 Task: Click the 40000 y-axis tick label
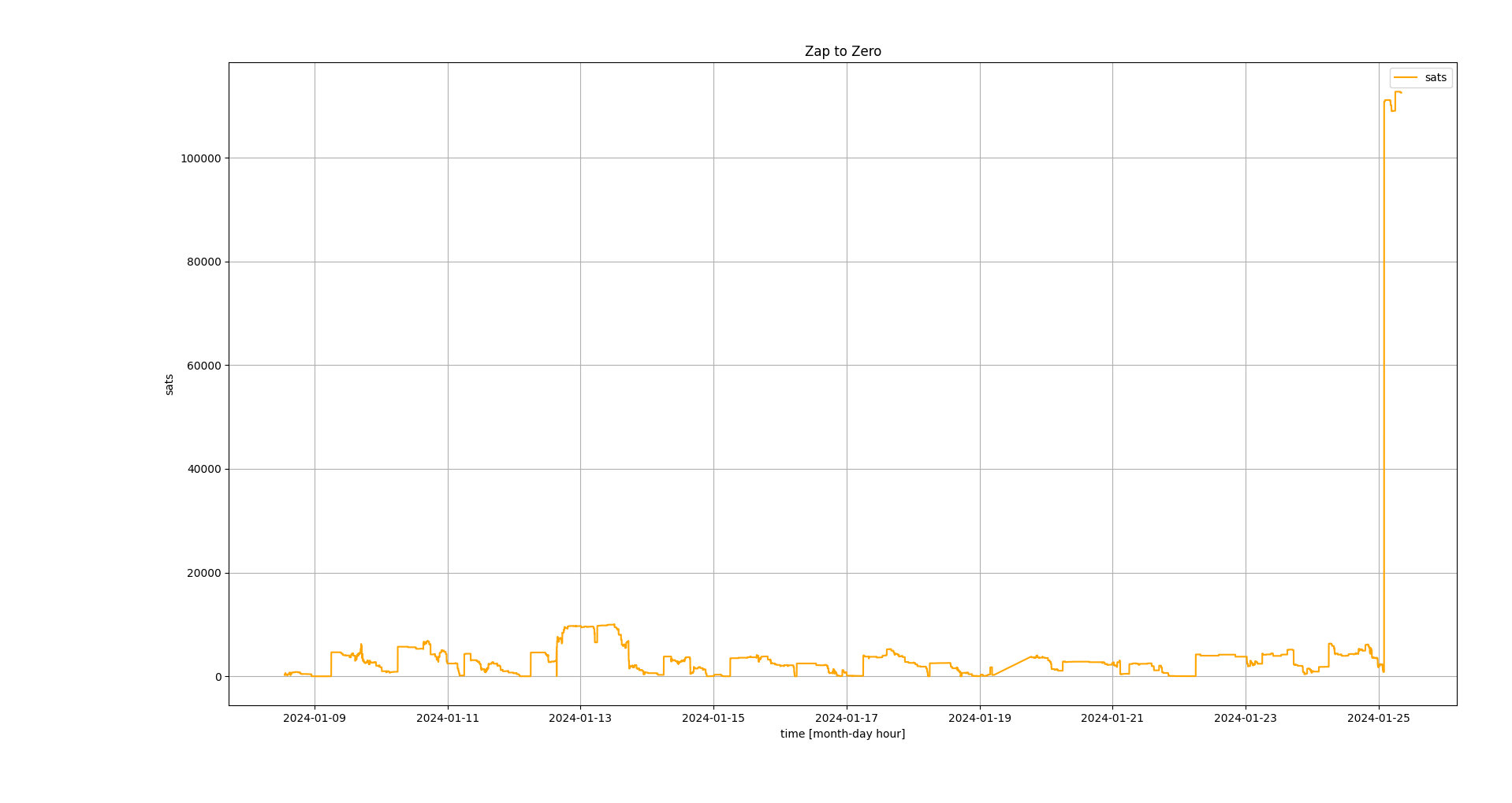(x=203, y=469)
